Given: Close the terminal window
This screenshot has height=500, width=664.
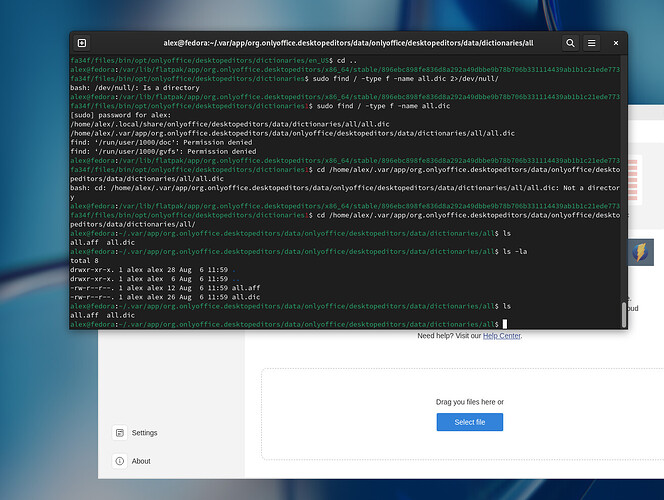Looking at the screenshot, I should pos(616,43).
